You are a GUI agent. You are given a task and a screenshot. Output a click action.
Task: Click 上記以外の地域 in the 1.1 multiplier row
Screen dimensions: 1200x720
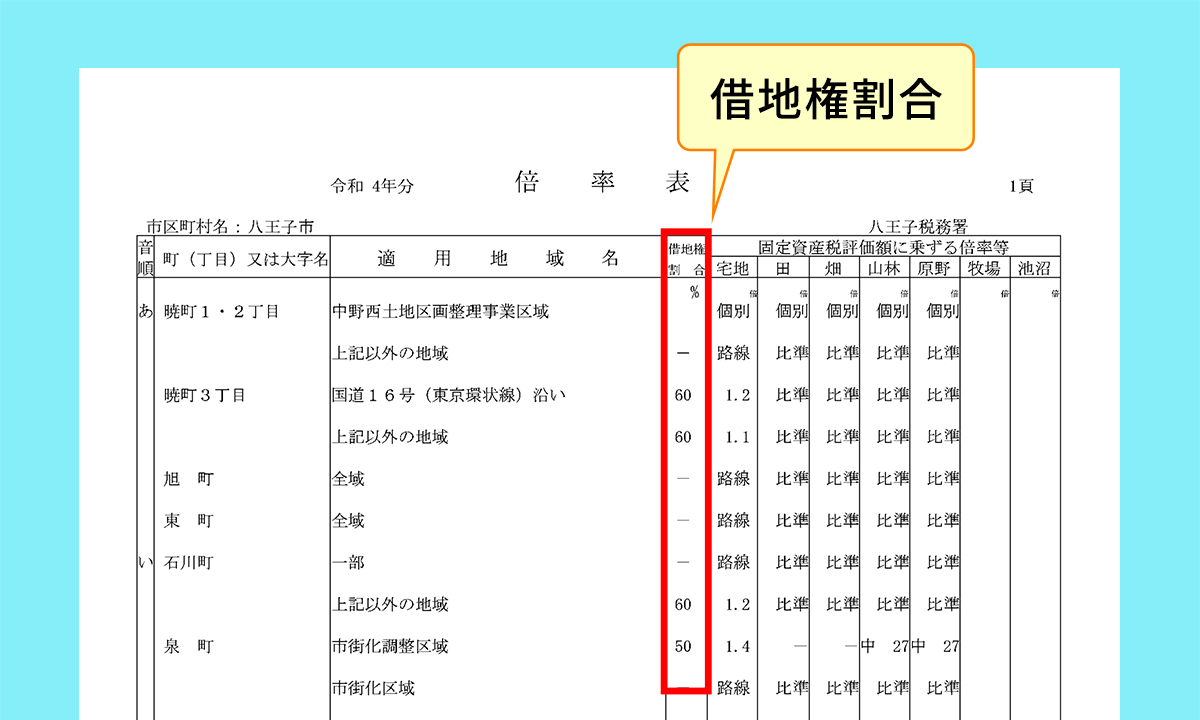click(390, 437)
